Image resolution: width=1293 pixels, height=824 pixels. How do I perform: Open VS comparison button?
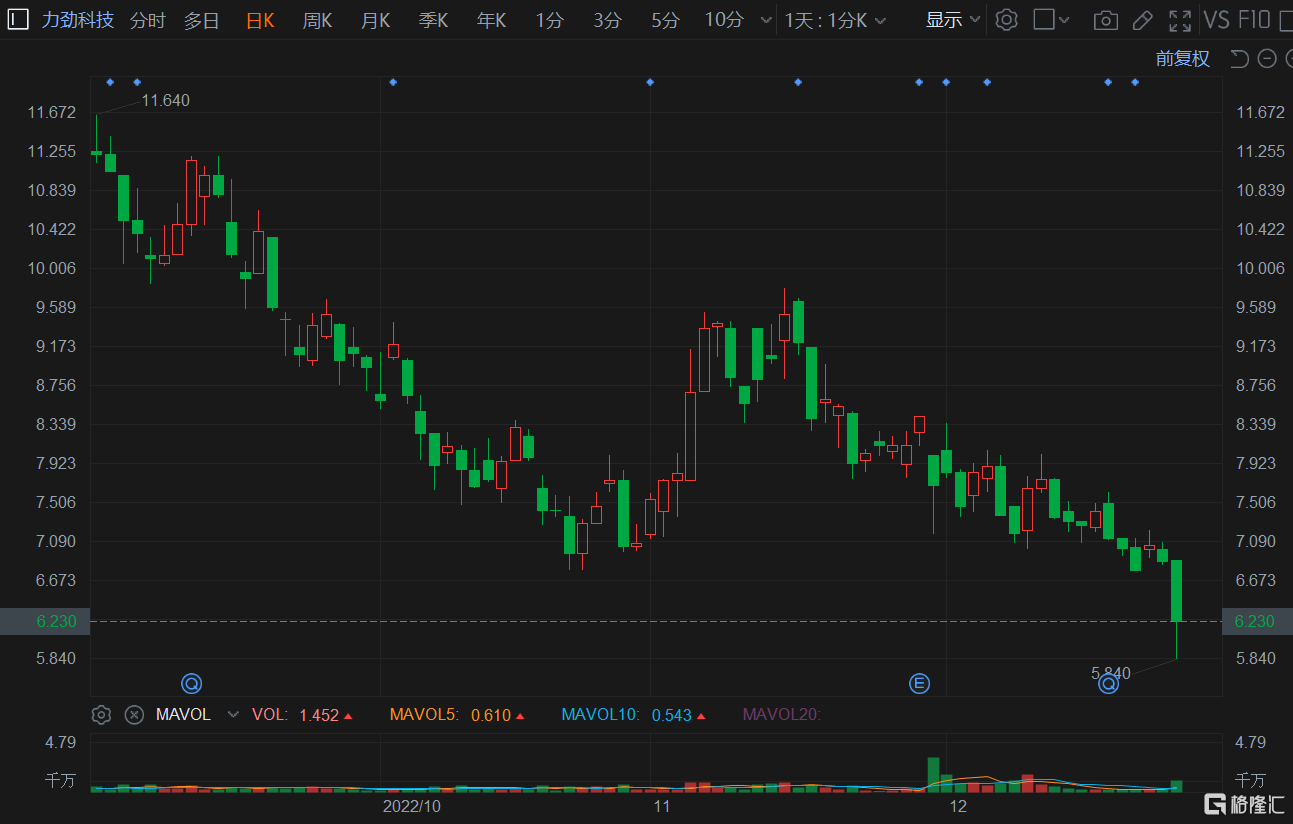coord(1217,20)
